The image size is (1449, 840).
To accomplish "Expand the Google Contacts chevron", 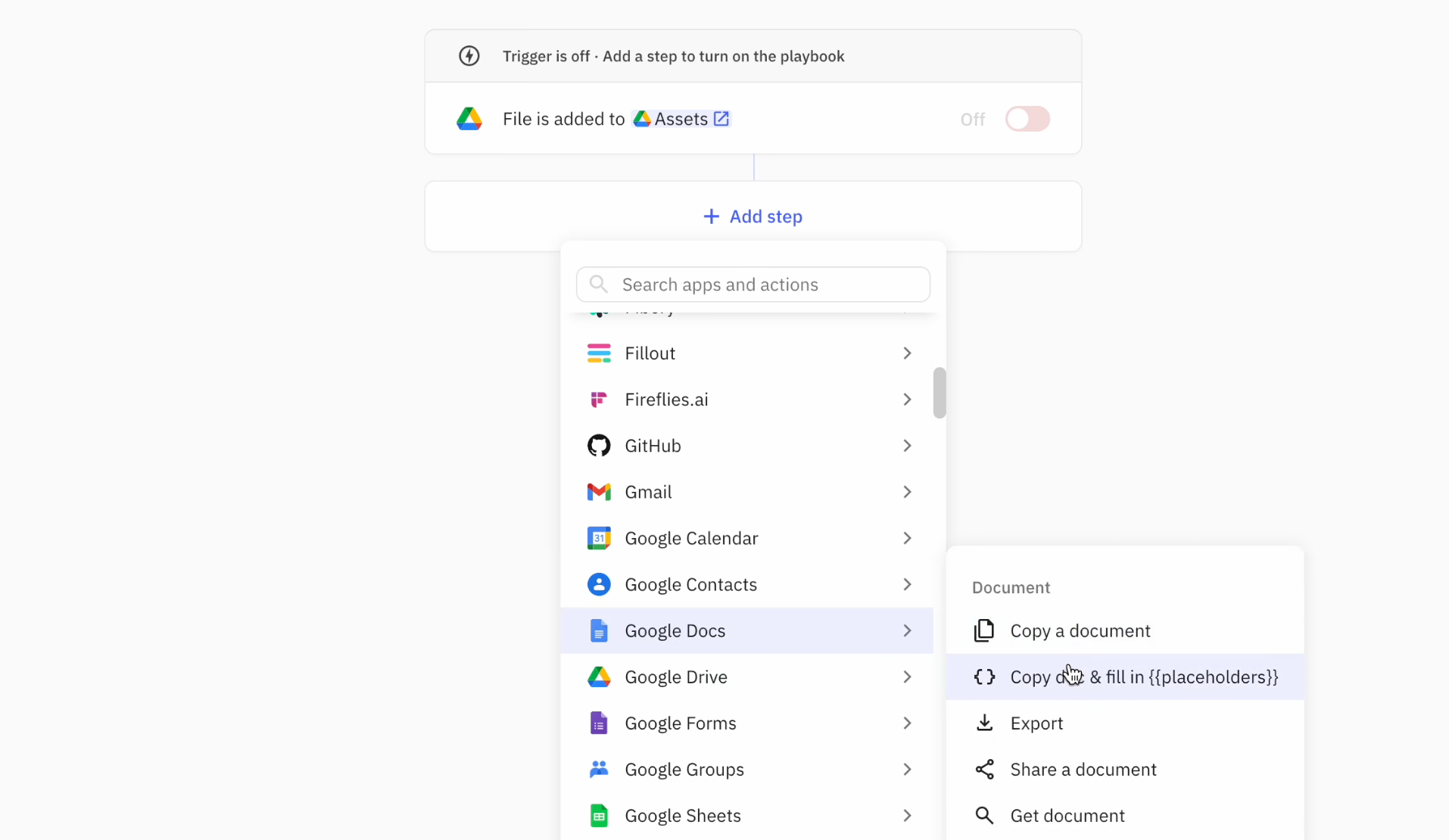I will click(x=907, y=584).
